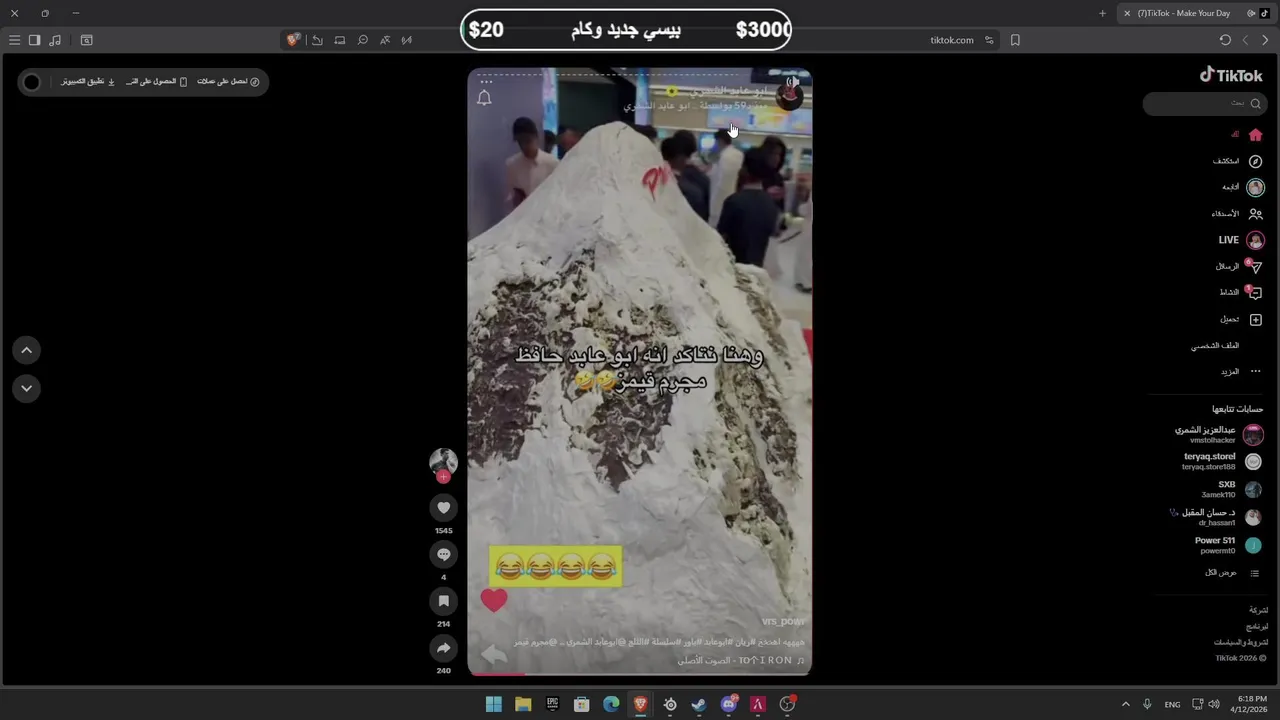Open site settings sliders icon next to tiktok.com

[x=989, y=40]
